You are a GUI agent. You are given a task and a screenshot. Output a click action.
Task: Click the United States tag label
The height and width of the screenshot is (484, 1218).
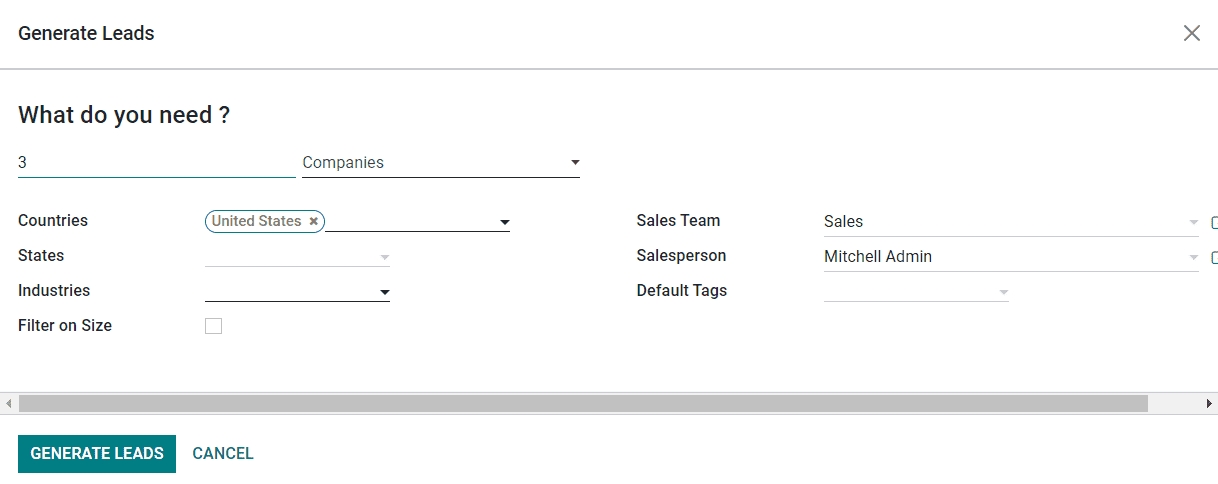click(256, 221)
